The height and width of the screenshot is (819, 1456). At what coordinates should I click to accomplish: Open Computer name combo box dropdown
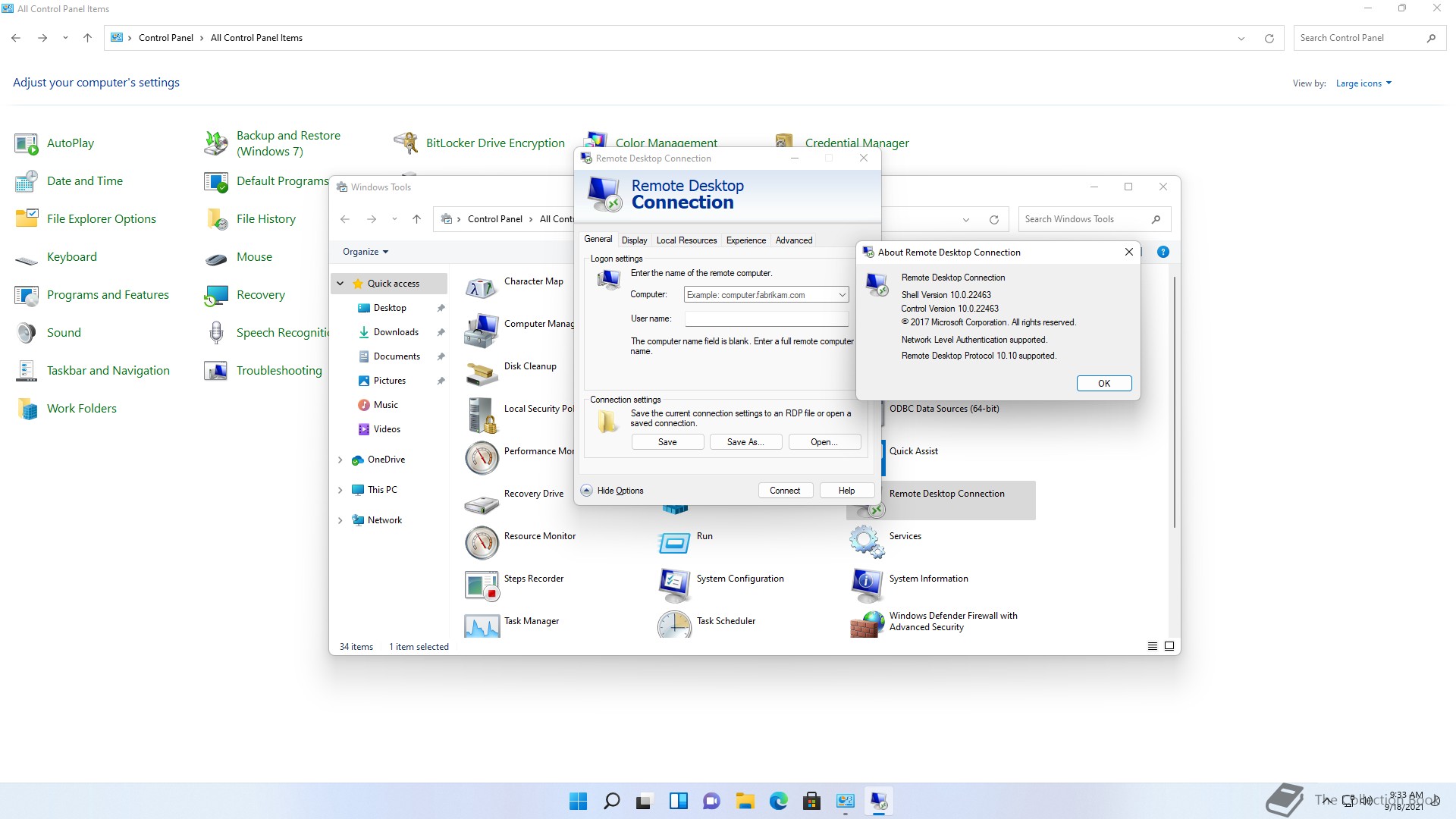842,295
